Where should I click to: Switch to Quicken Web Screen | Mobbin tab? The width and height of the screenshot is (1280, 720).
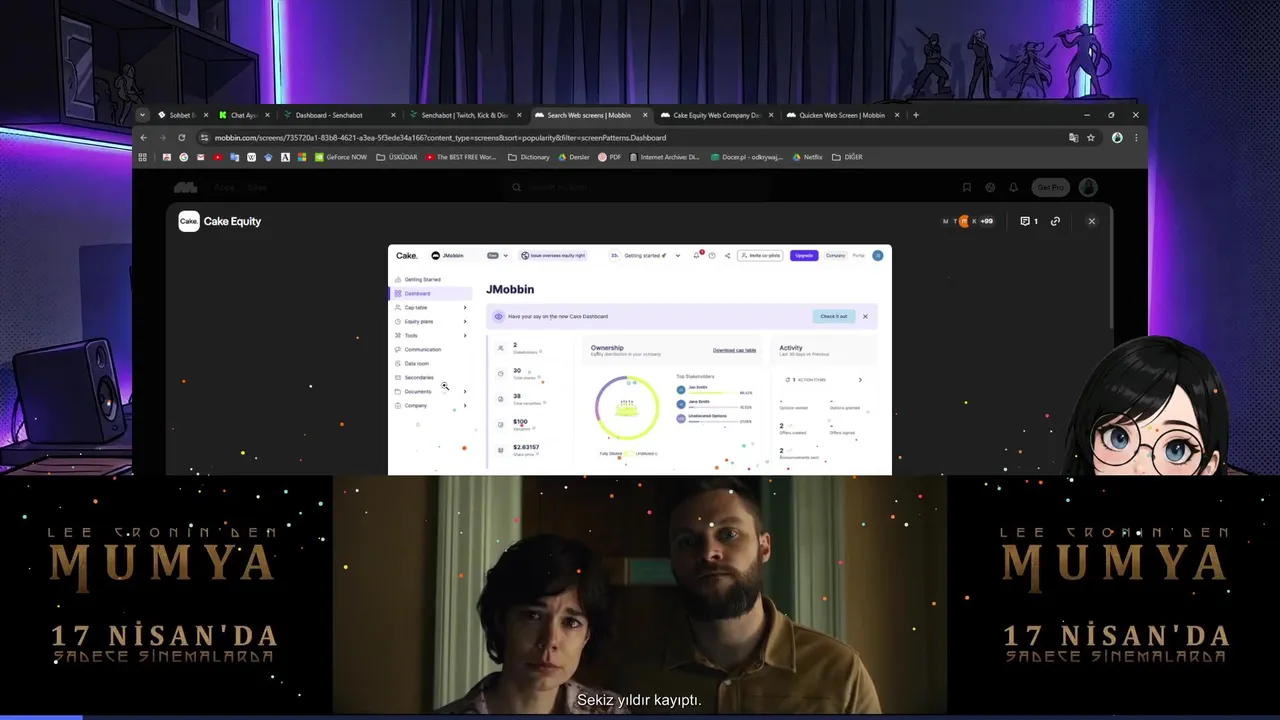pyautogui.click(x=842, y=115)
